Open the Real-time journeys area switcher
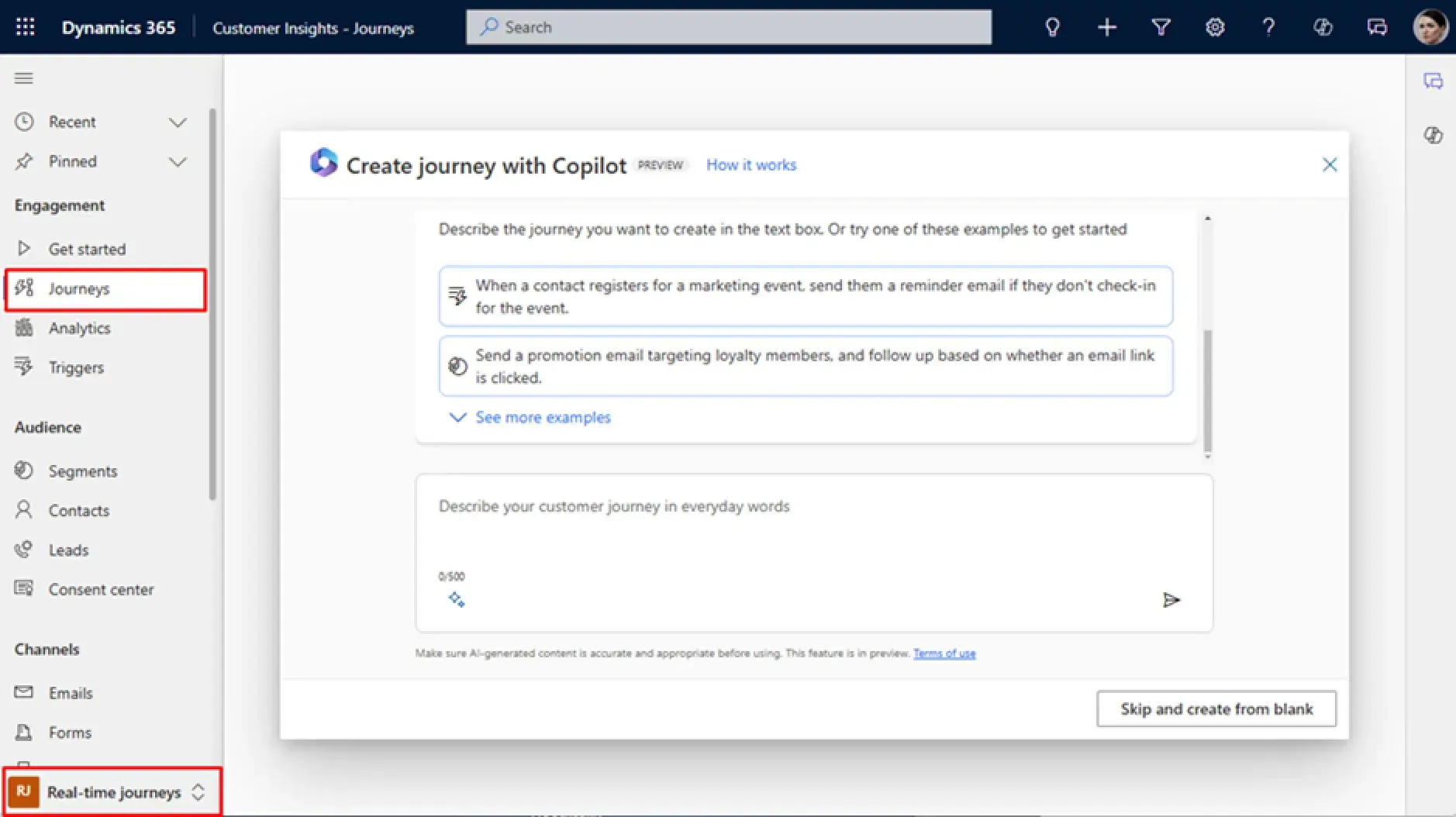 tap(112, 791)
